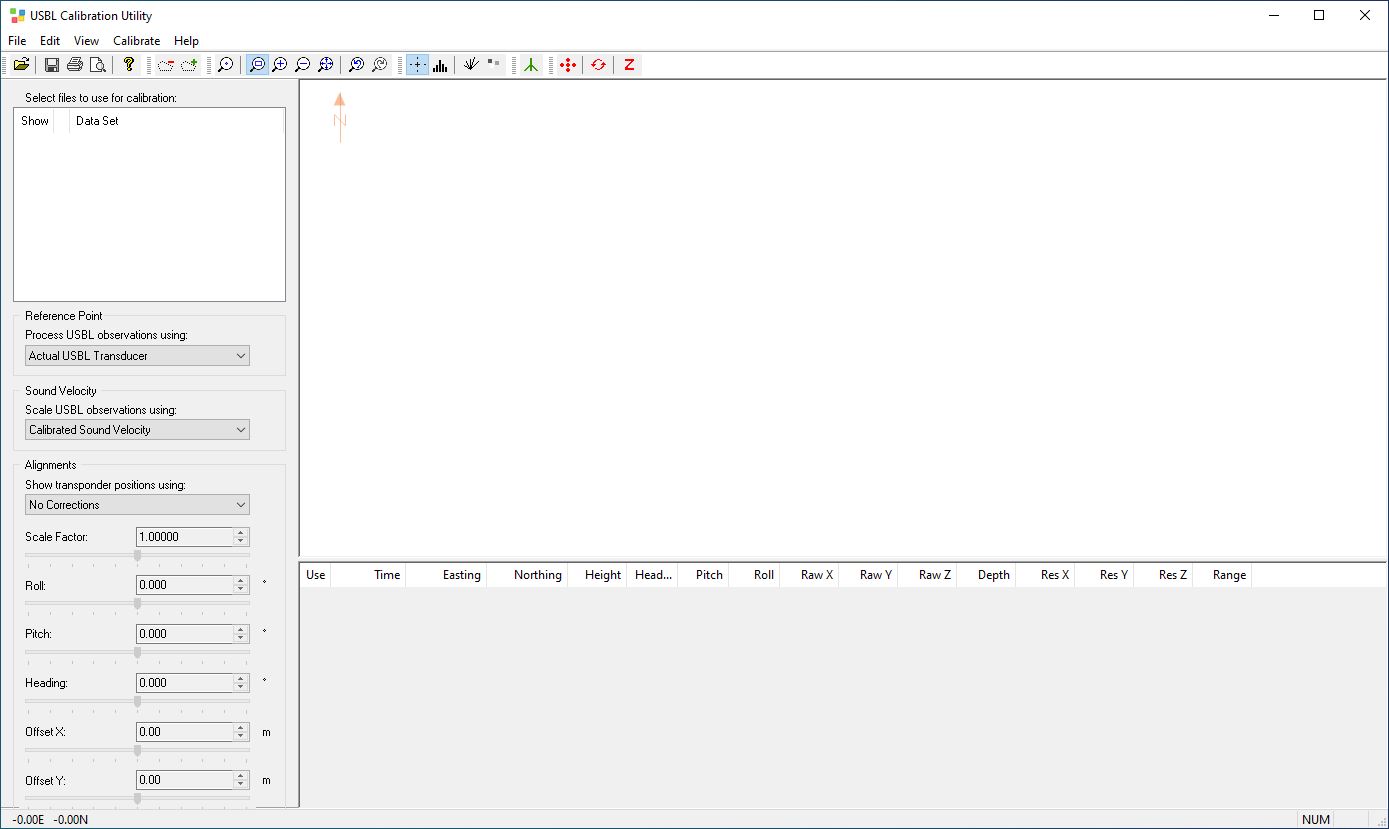Toggle the crosshair cursor toolbar button
The width and height of the screenshot is (1389, 829).
[417, 64]
